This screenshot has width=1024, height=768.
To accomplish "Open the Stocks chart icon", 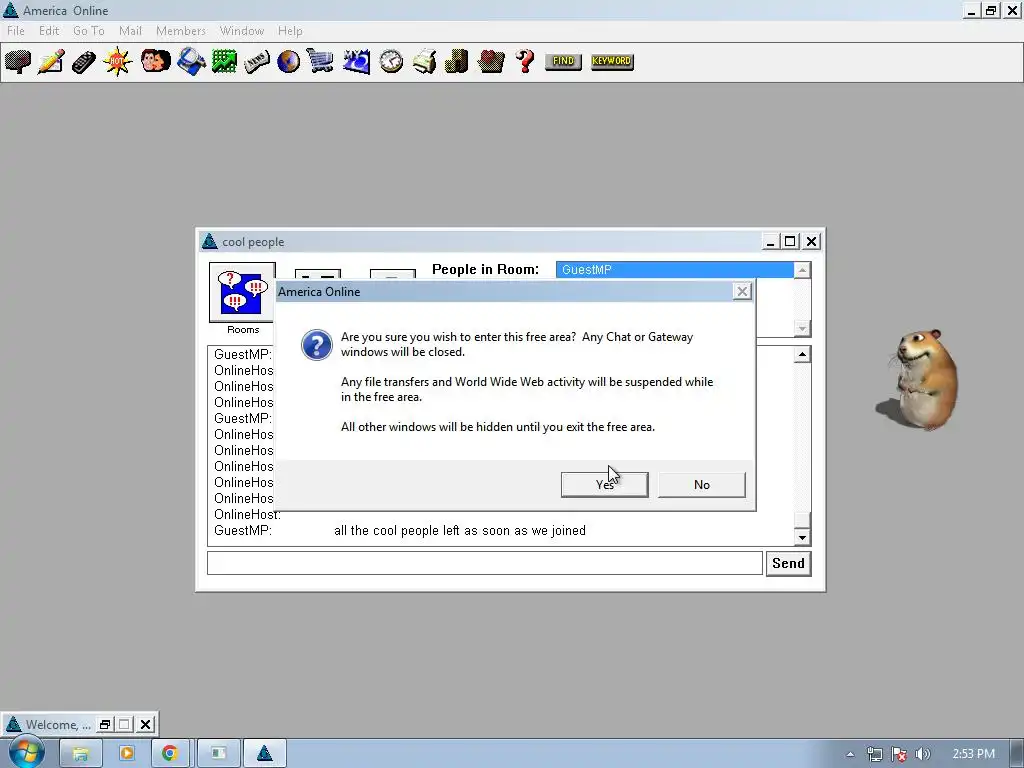I will [x=224, y=61].
